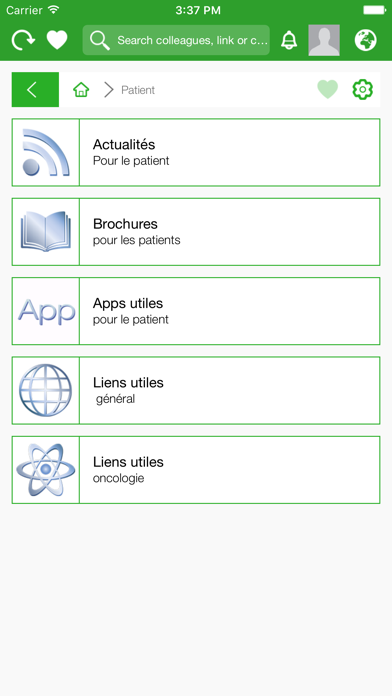Tap the globe language icon

366,40
